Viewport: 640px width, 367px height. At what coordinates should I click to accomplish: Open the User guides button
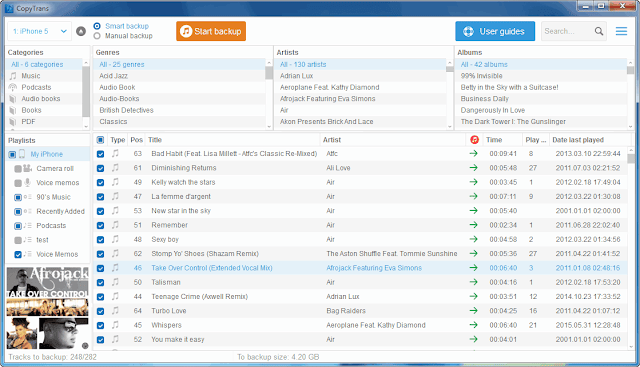(x=495, y=31)
